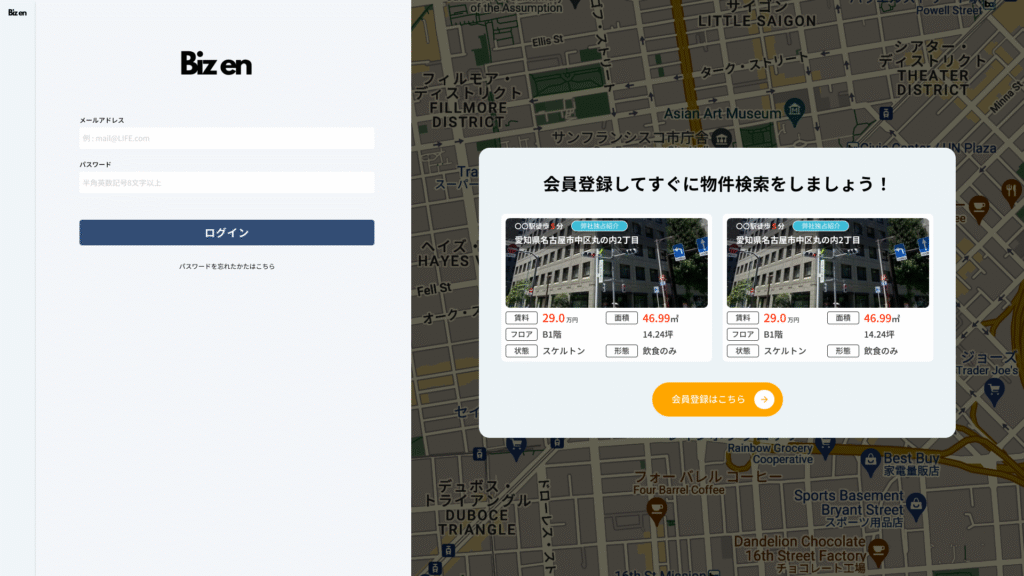Click the small Bizen logo in top-left corner
The width and height of the screenshot is (1024, 576).
click(x=17, y=13)
